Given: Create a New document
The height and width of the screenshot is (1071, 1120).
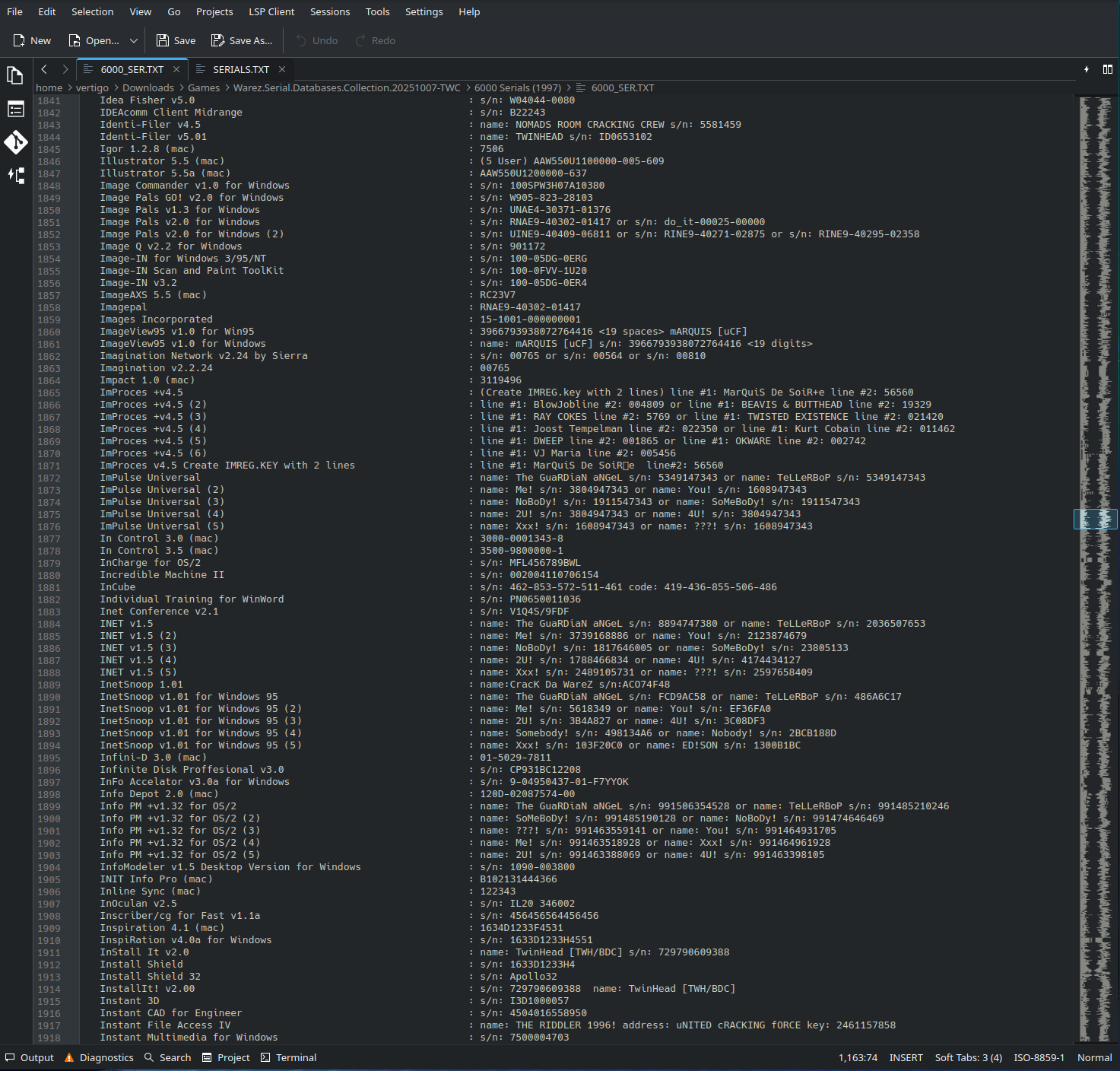Looking at the screenshot, I should 32,40.
